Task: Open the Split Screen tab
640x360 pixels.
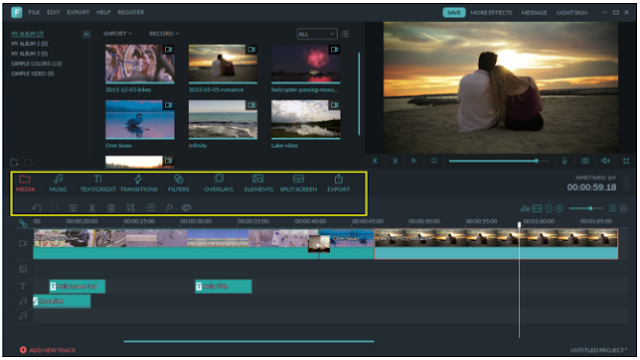Action: [298, 183]
